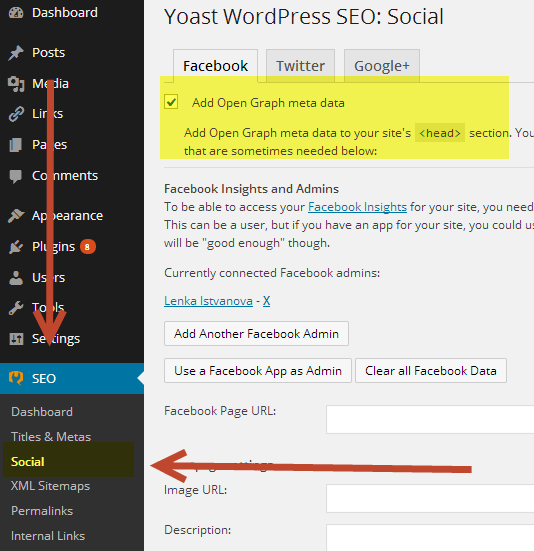Focus the Facebook Page URL field

pos(430,420)
